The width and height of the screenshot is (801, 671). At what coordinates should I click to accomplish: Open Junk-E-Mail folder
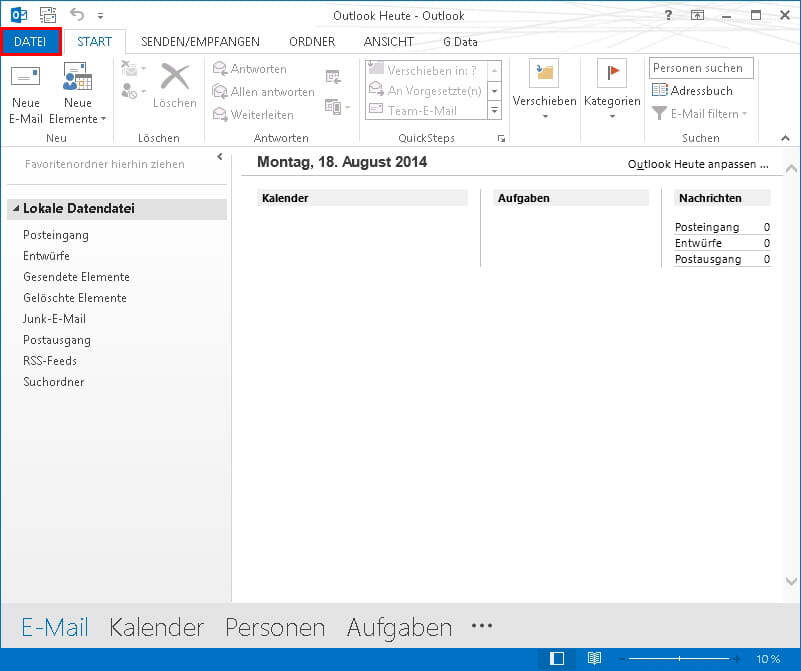(x=55, y=319)
